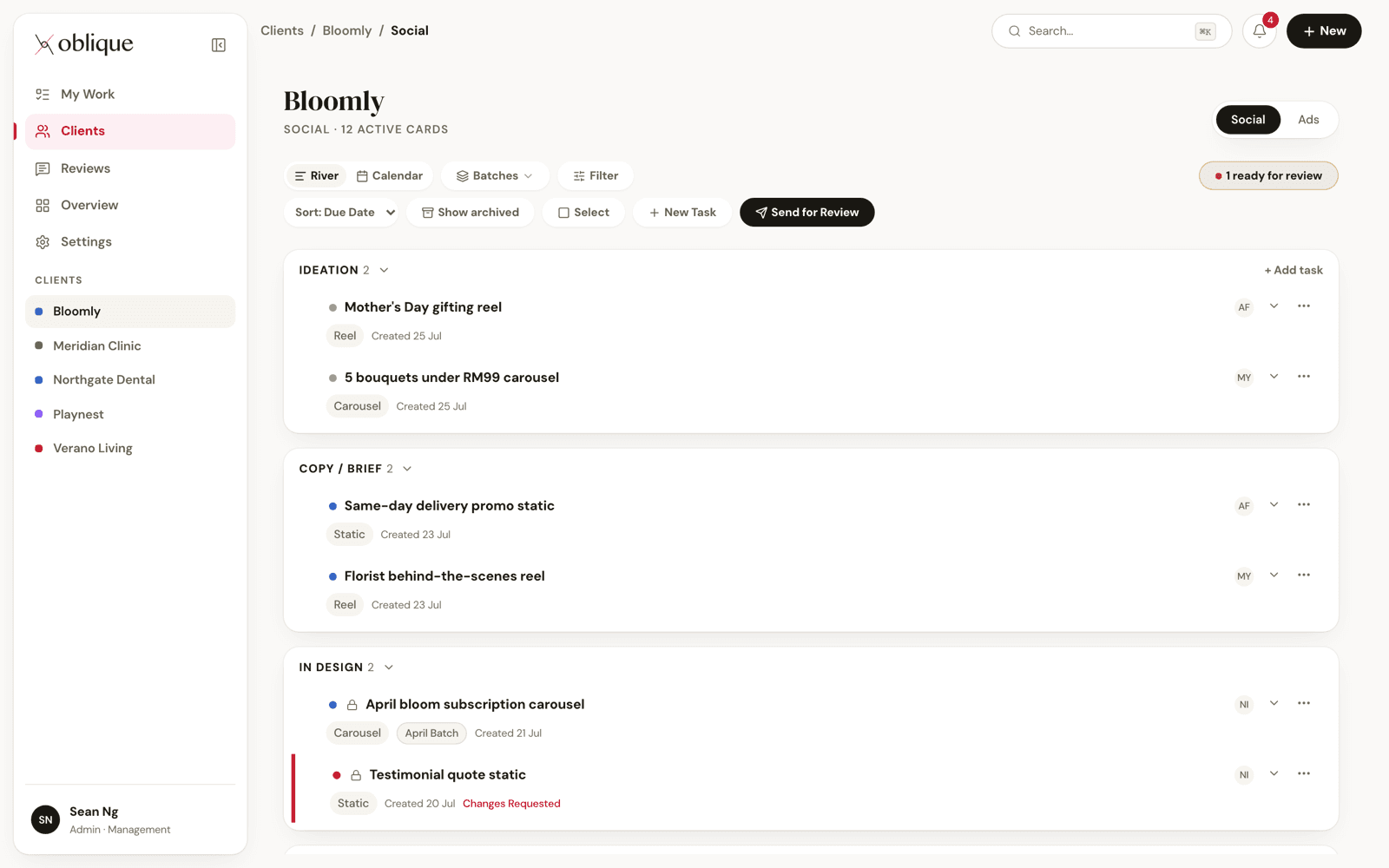Click lock icon on Testimonial quote static
The height and width of the screenshot is (868, 1389).
tap(356, 775)
